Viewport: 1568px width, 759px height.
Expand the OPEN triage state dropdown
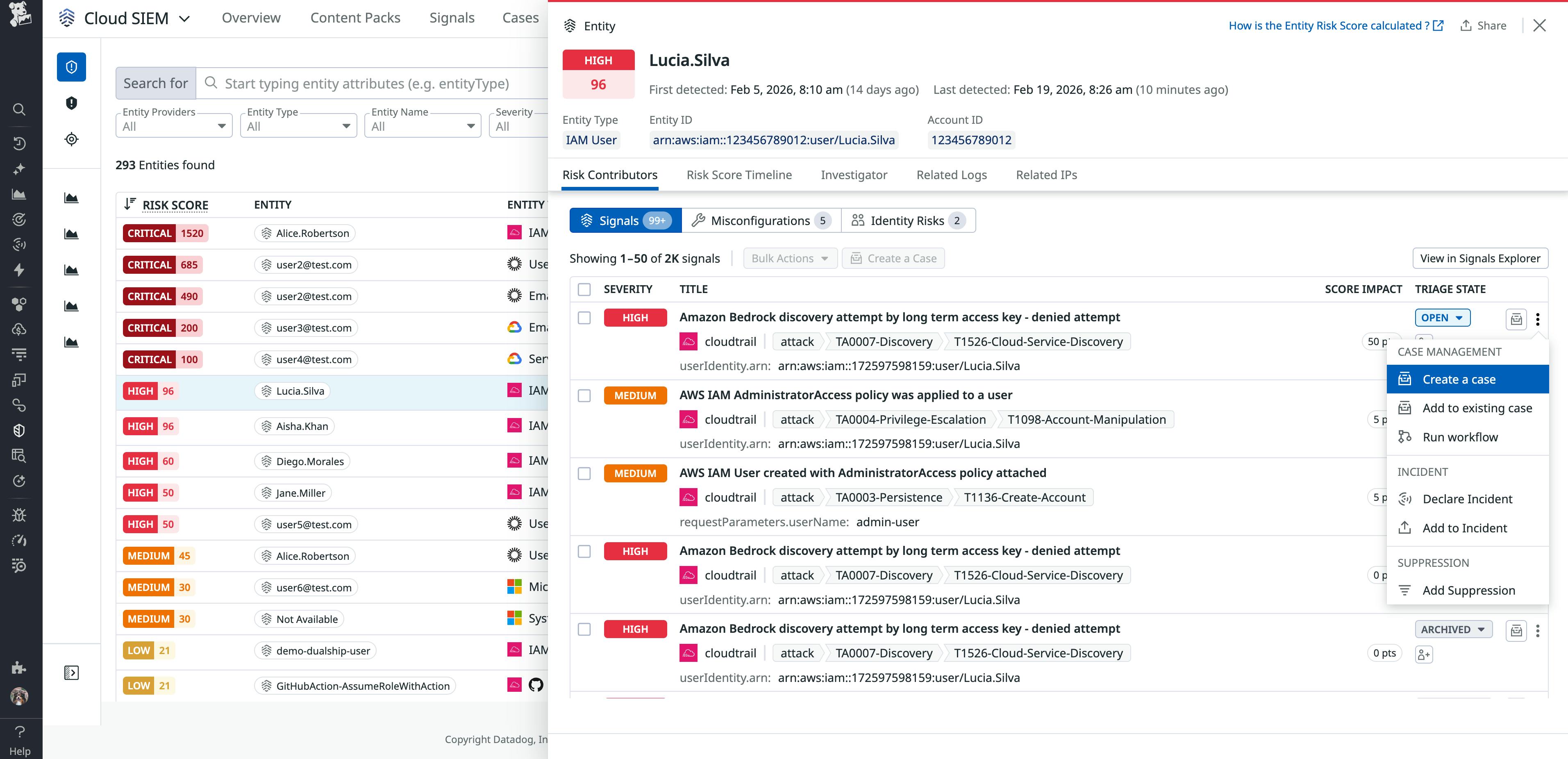(1442, 317)
